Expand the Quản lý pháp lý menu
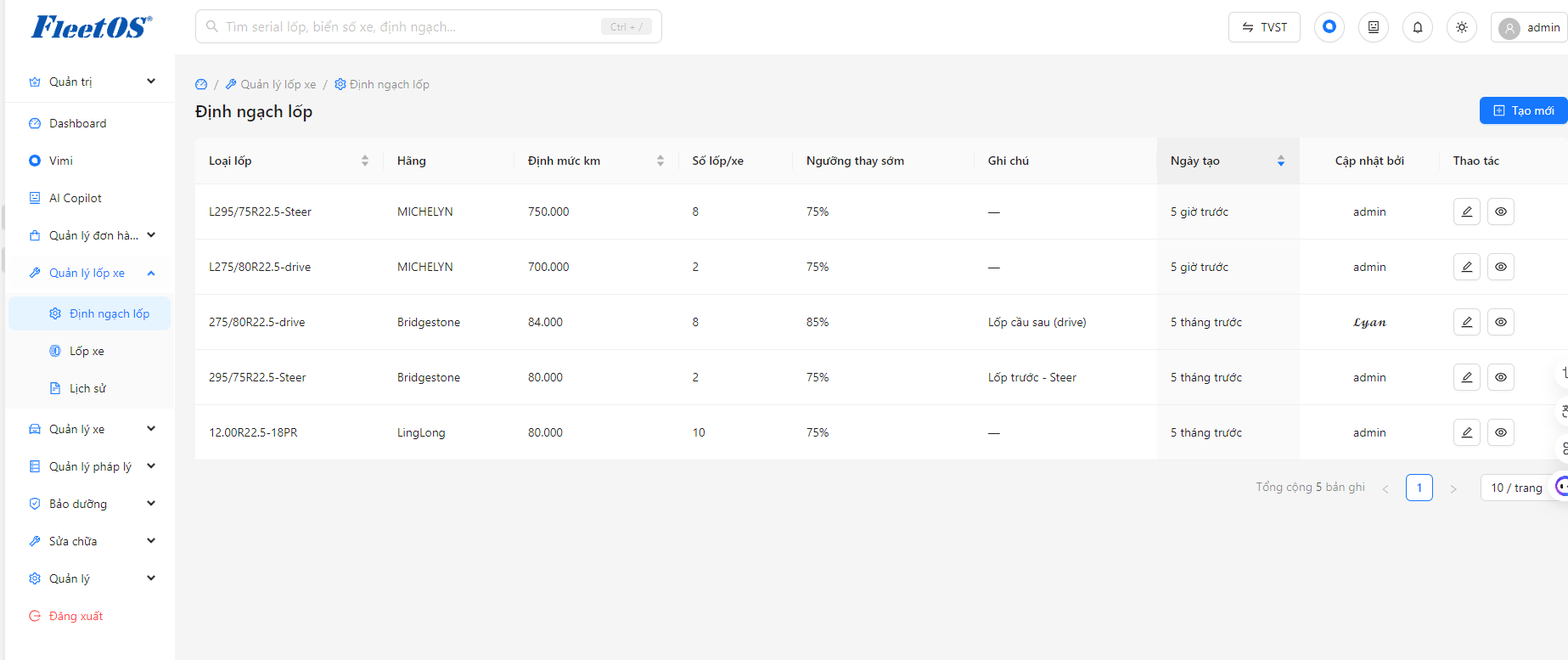 coord(92,466)
